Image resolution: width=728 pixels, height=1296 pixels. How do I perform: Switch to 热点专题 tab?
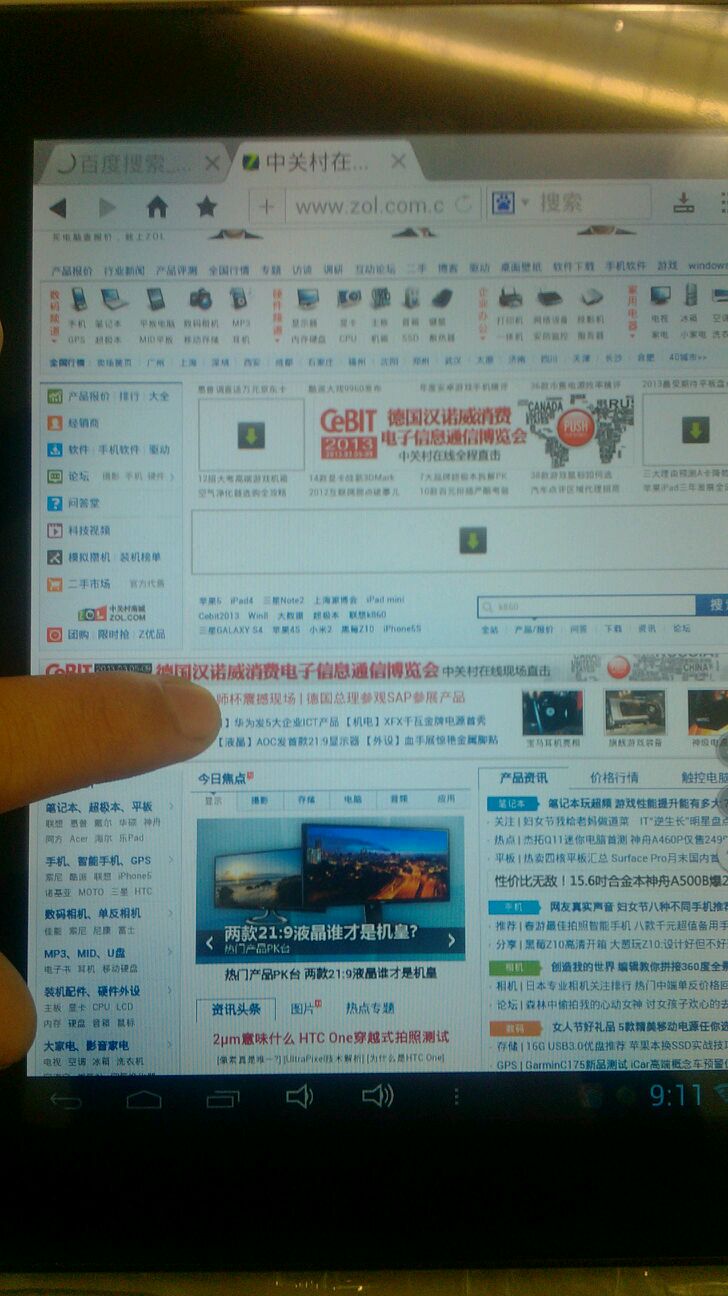point(370,1008)
